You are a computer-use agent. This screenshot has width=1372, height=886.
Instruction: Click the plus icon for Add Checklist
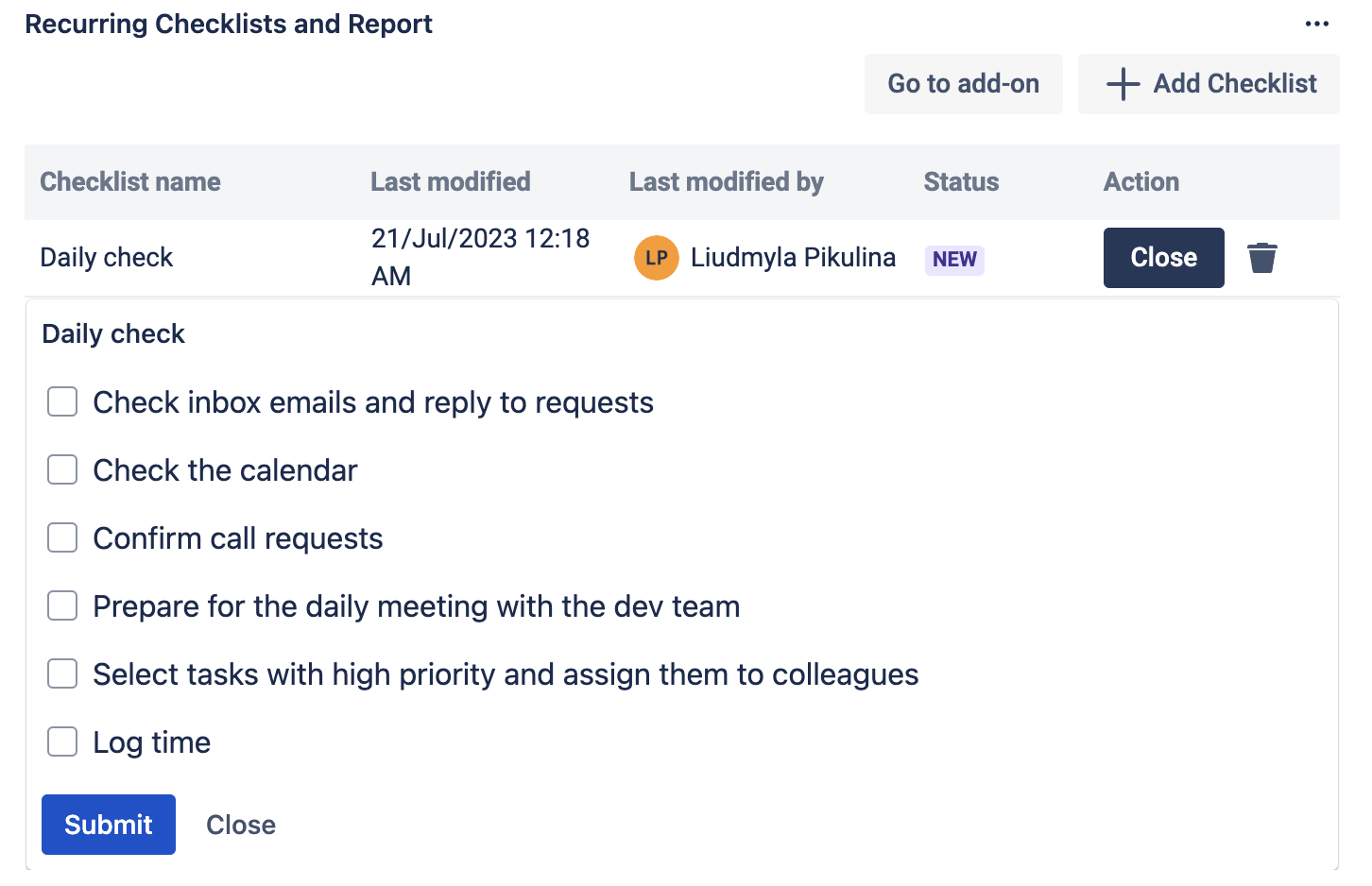point(1123,84)
